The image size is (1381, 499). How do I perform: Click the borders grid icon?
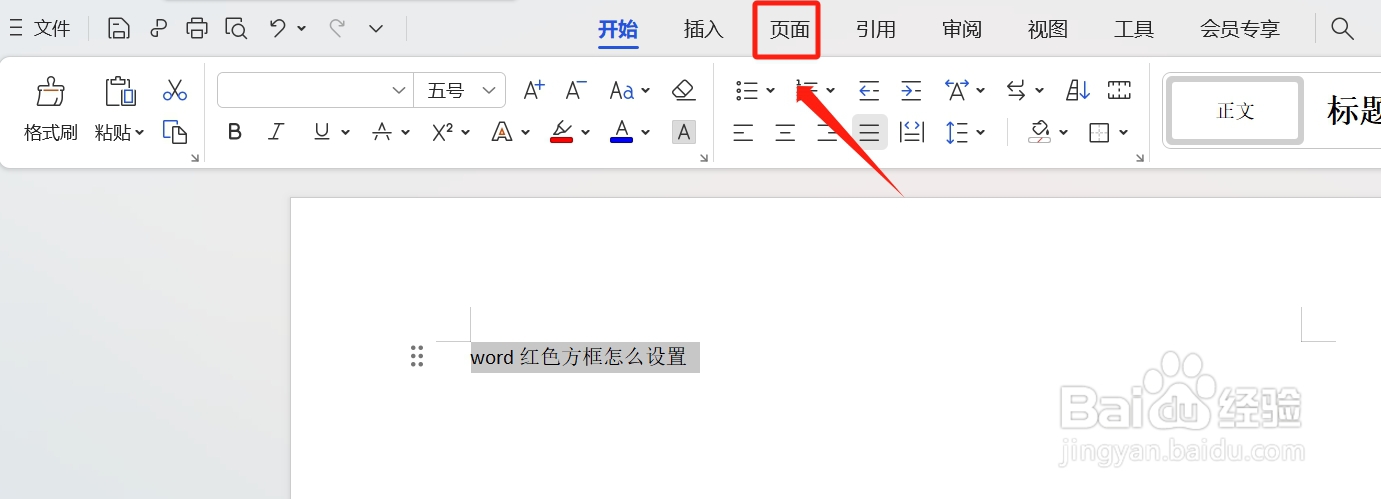1099,131
